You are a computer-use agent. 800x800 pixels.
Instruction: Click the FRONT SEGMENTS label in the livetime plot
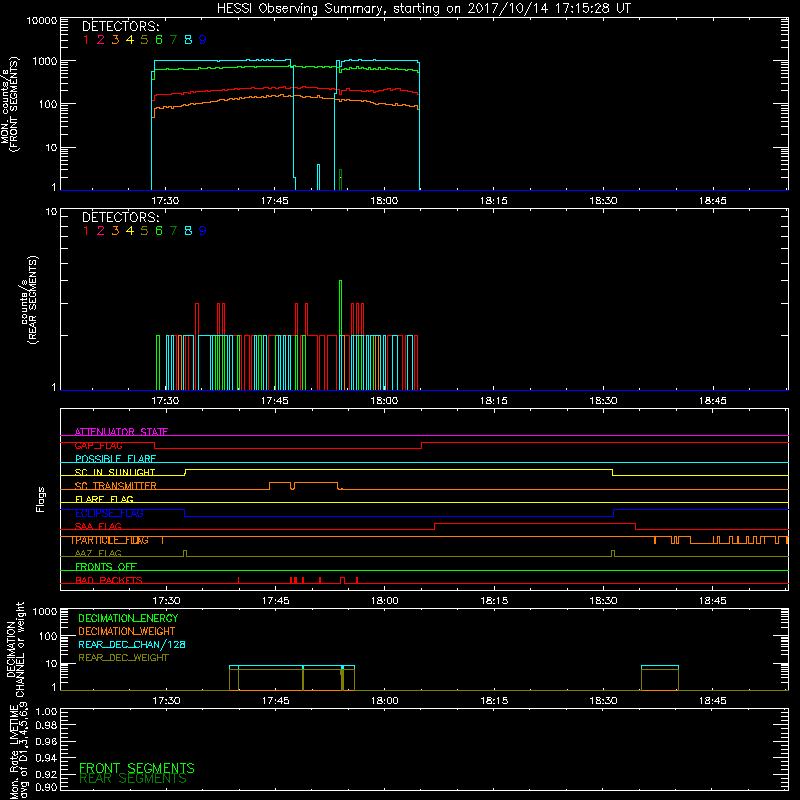click(x=137, y=768)
